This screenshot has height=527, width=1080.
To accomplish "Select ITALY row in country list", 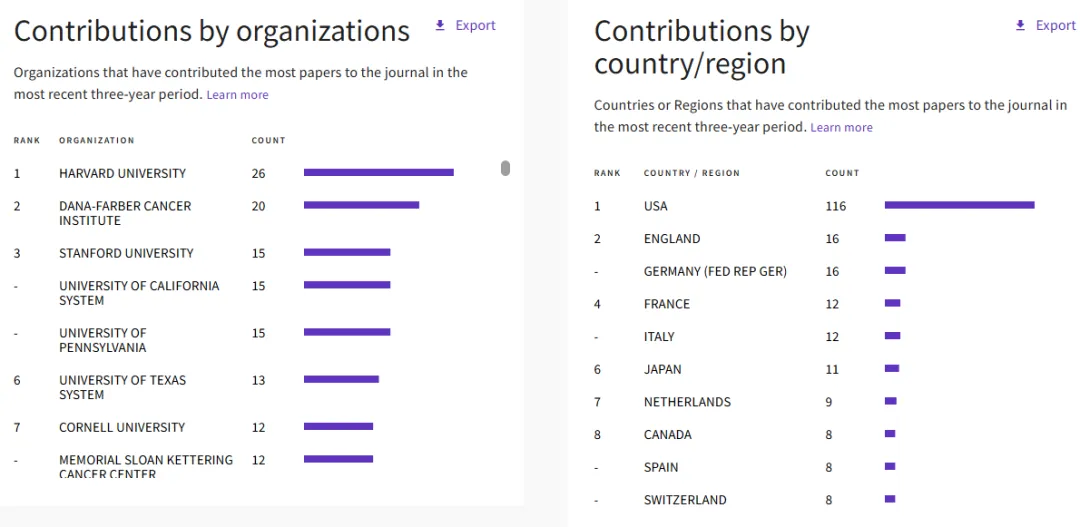I will tap(659, 337).
